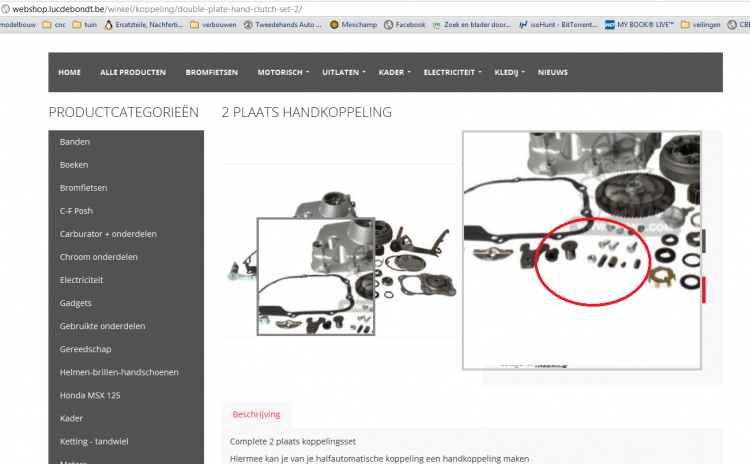Open the veilingen bookmark folder
Image resolution: width=750 pixels, height=464 pixels.
point(701,25)
